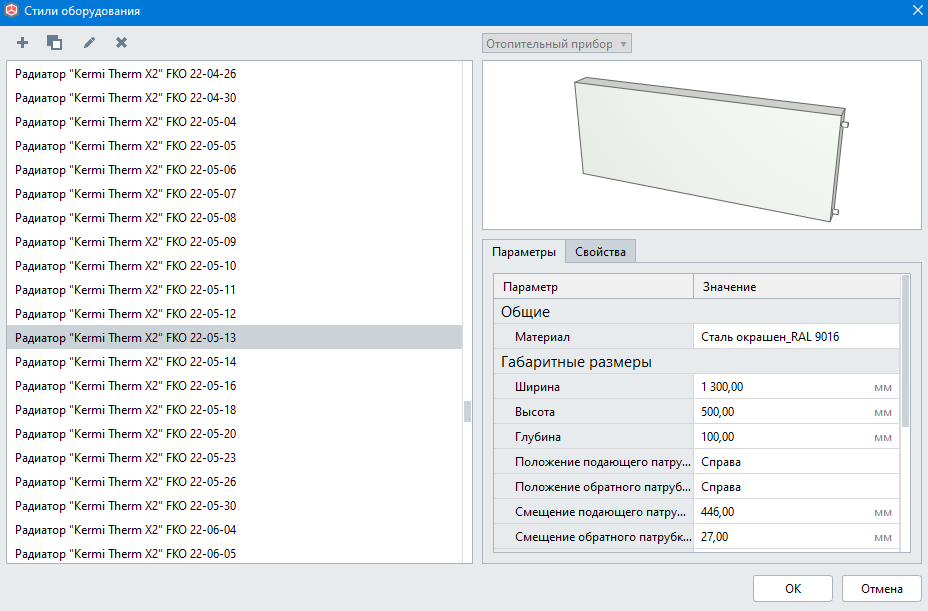
Task: Select radiator FKO 22-05-16
Action: [x=234, y=385]
